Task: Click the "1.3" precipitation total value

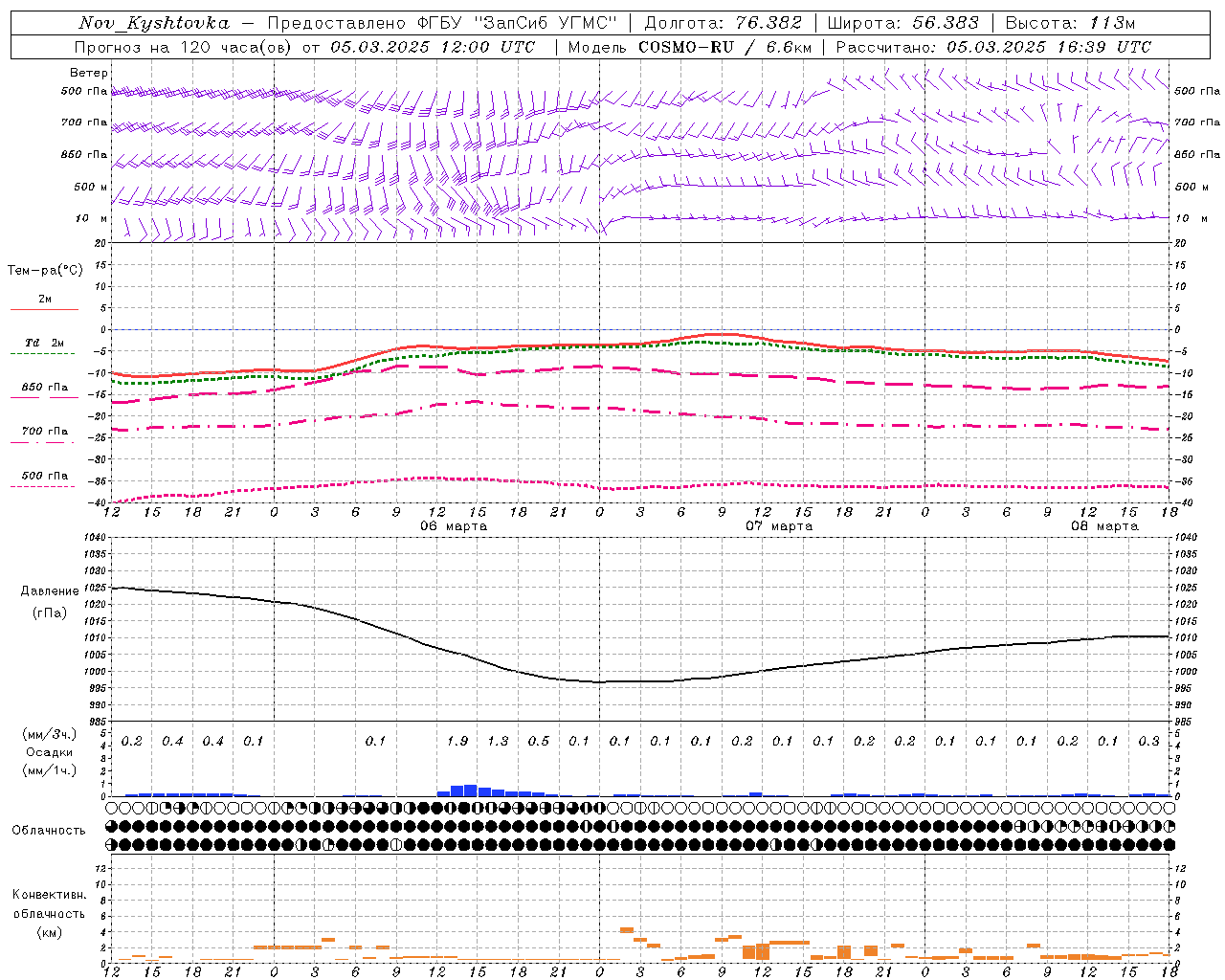Action: (498, 741)
